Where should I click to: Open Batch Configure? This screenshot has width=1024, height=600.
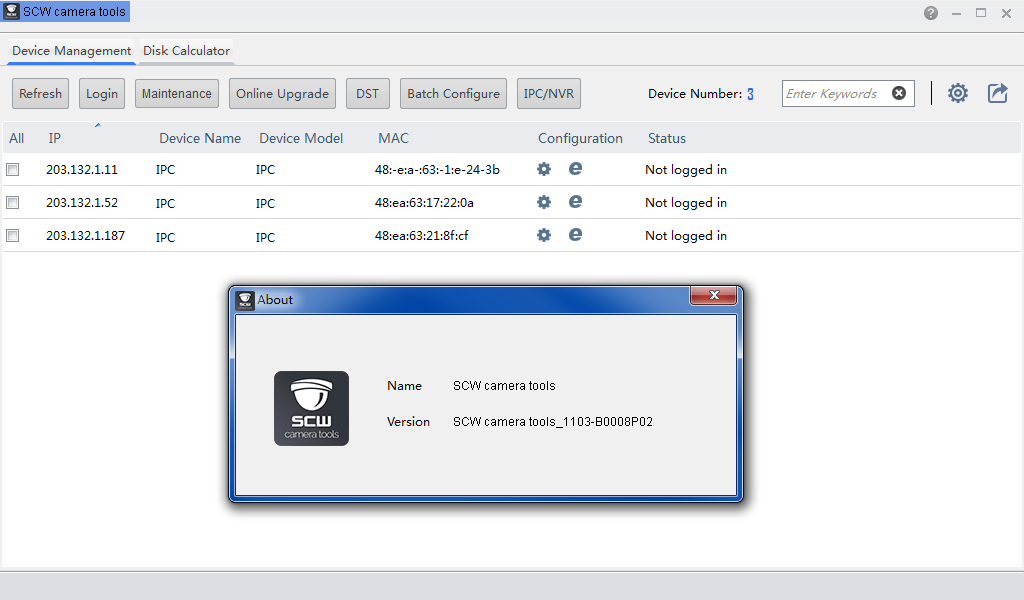coord(453,93)
